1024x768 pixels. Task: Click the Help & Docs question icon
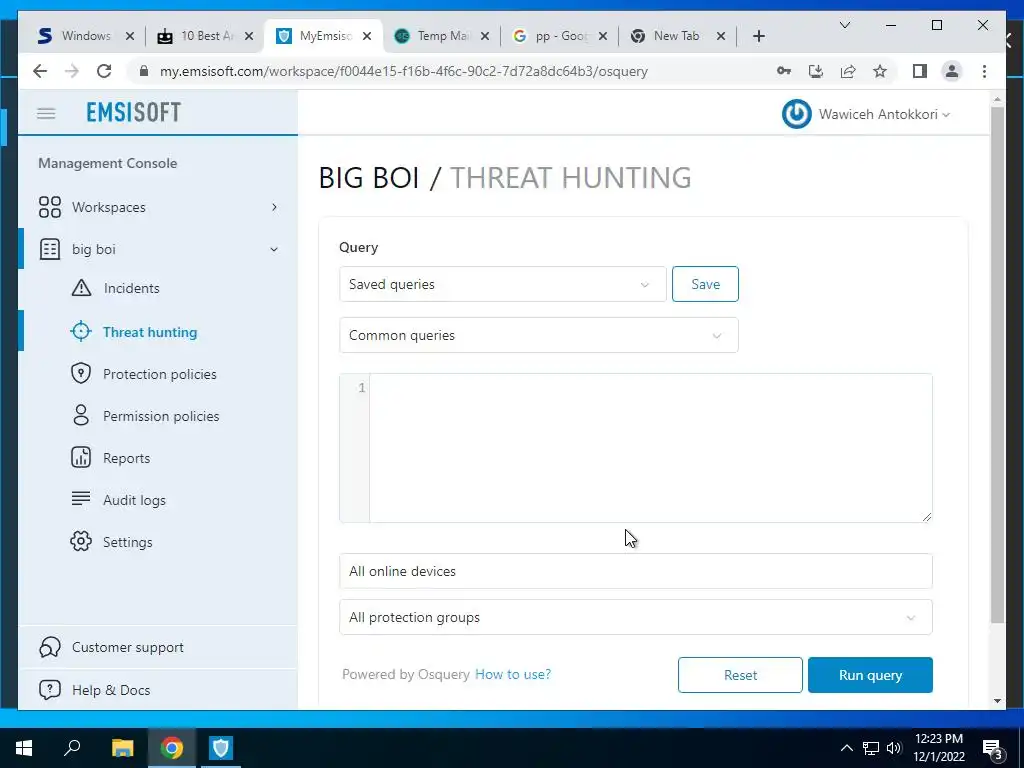50,690
